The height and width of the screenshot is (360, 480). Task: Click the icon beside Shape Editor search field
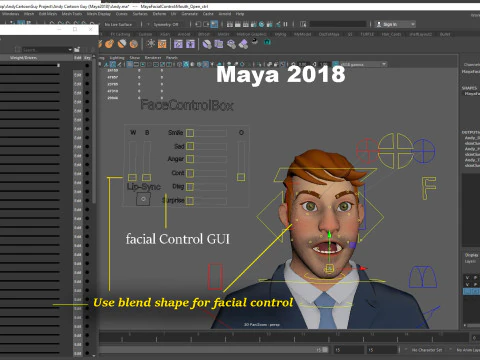(77, 50)
